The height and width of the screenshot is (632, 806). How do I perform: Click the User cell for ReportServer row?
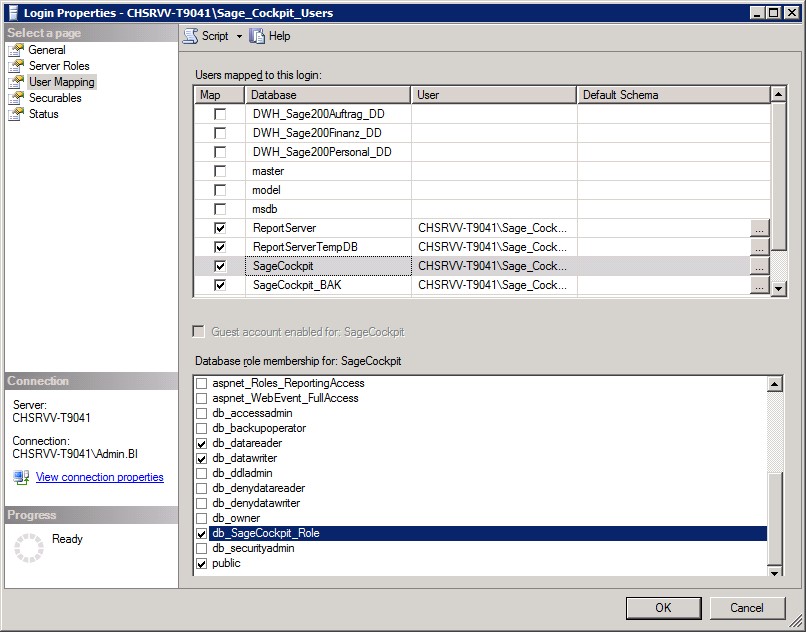coord(494,228)
